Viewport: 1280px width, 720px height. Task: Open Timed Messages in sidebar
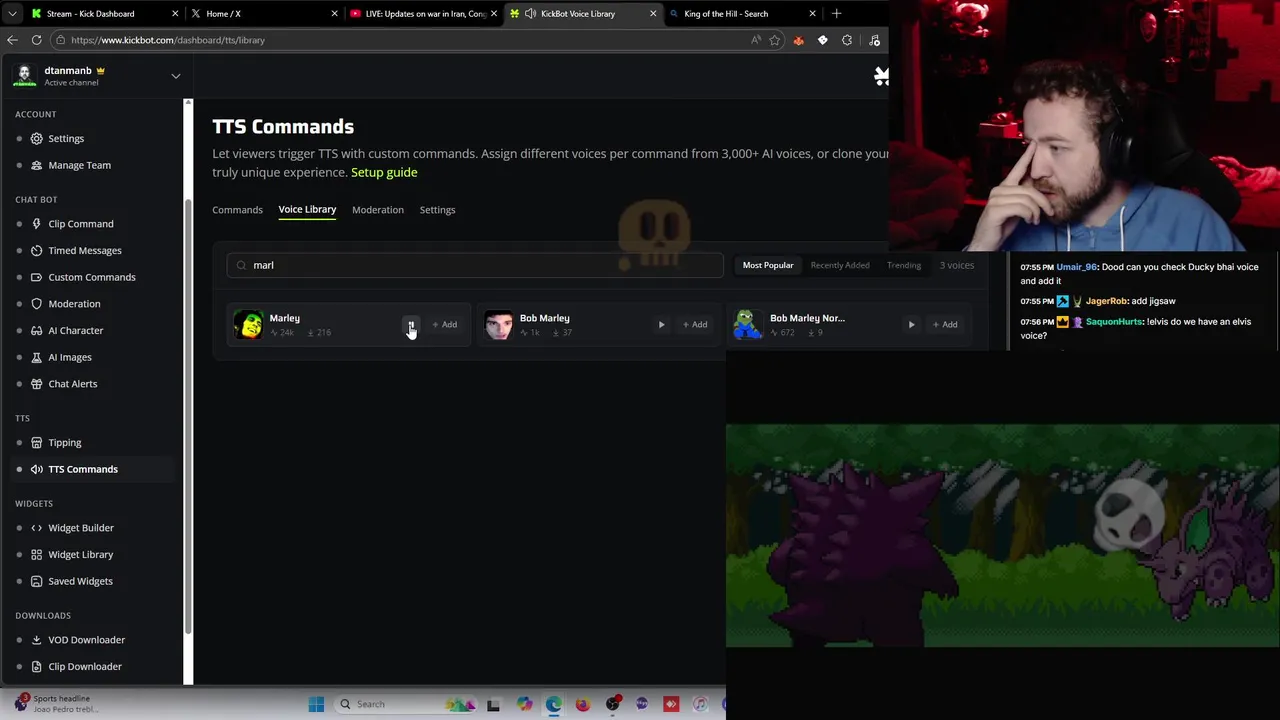tap(85, 250)
